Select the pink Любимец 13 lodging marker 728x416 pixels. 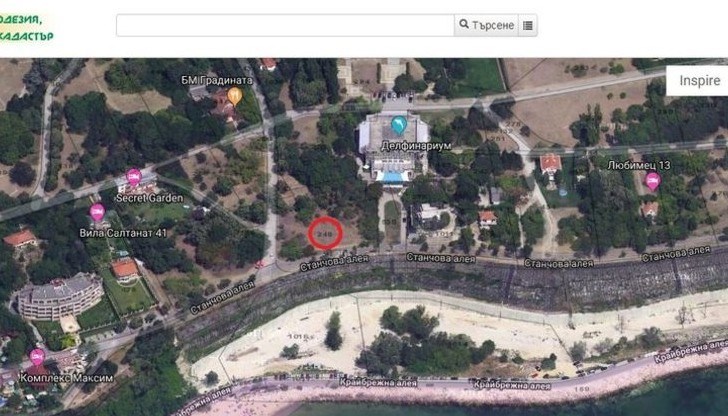point(653,181)
